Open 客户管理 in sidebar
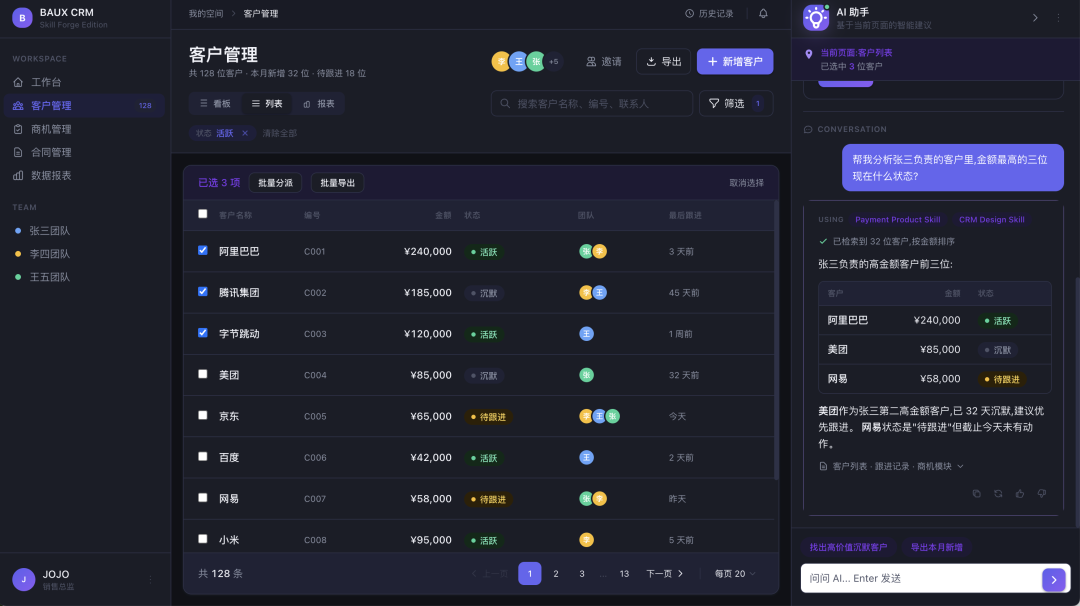 85,105
